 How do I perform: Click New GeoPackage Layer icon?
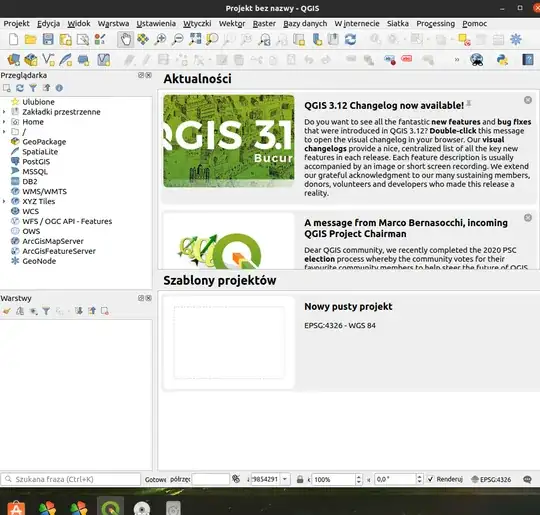(31, 60)
